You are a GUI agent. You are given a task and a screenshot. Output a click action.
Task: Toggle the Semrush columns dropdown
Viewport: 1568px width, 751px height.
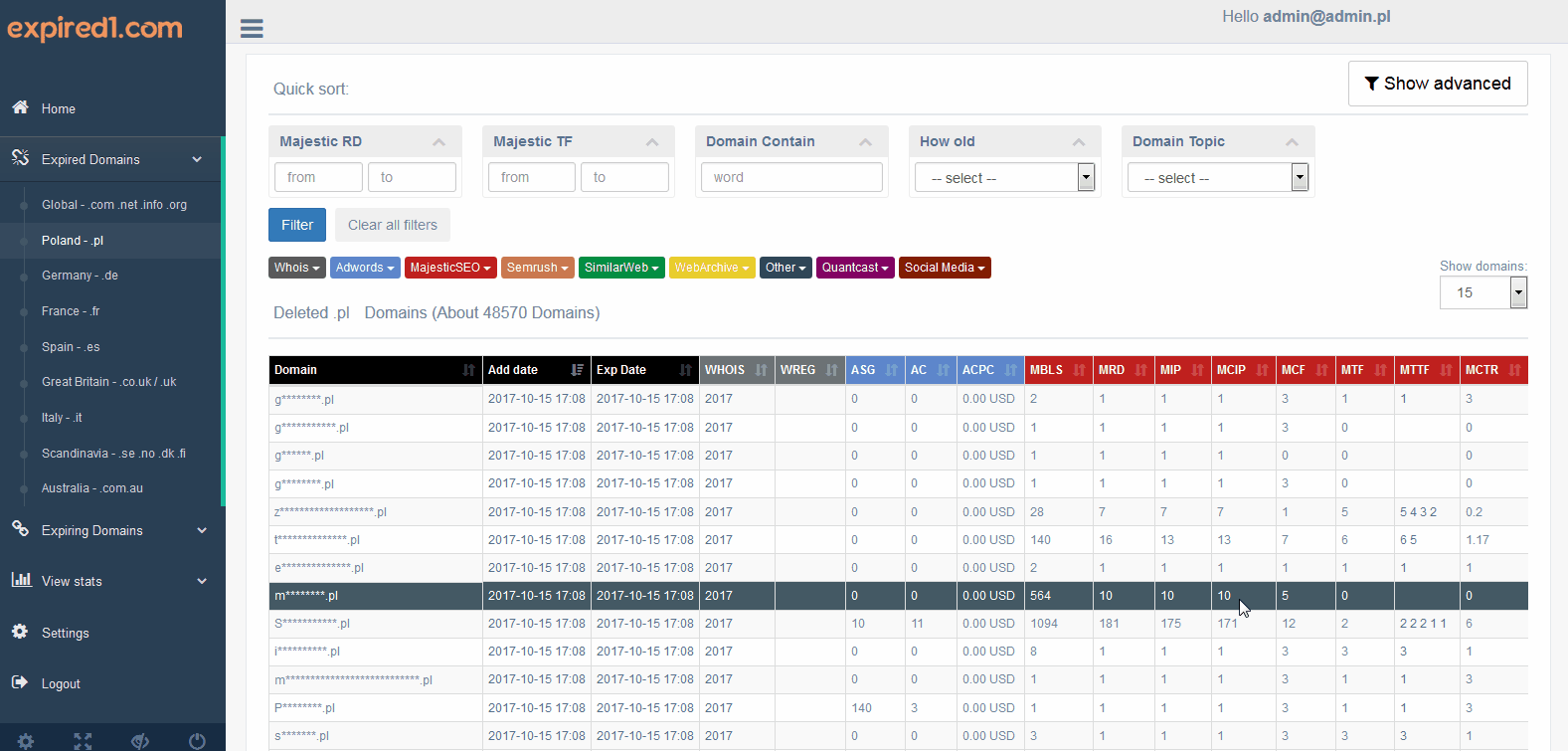coord(538,268)
